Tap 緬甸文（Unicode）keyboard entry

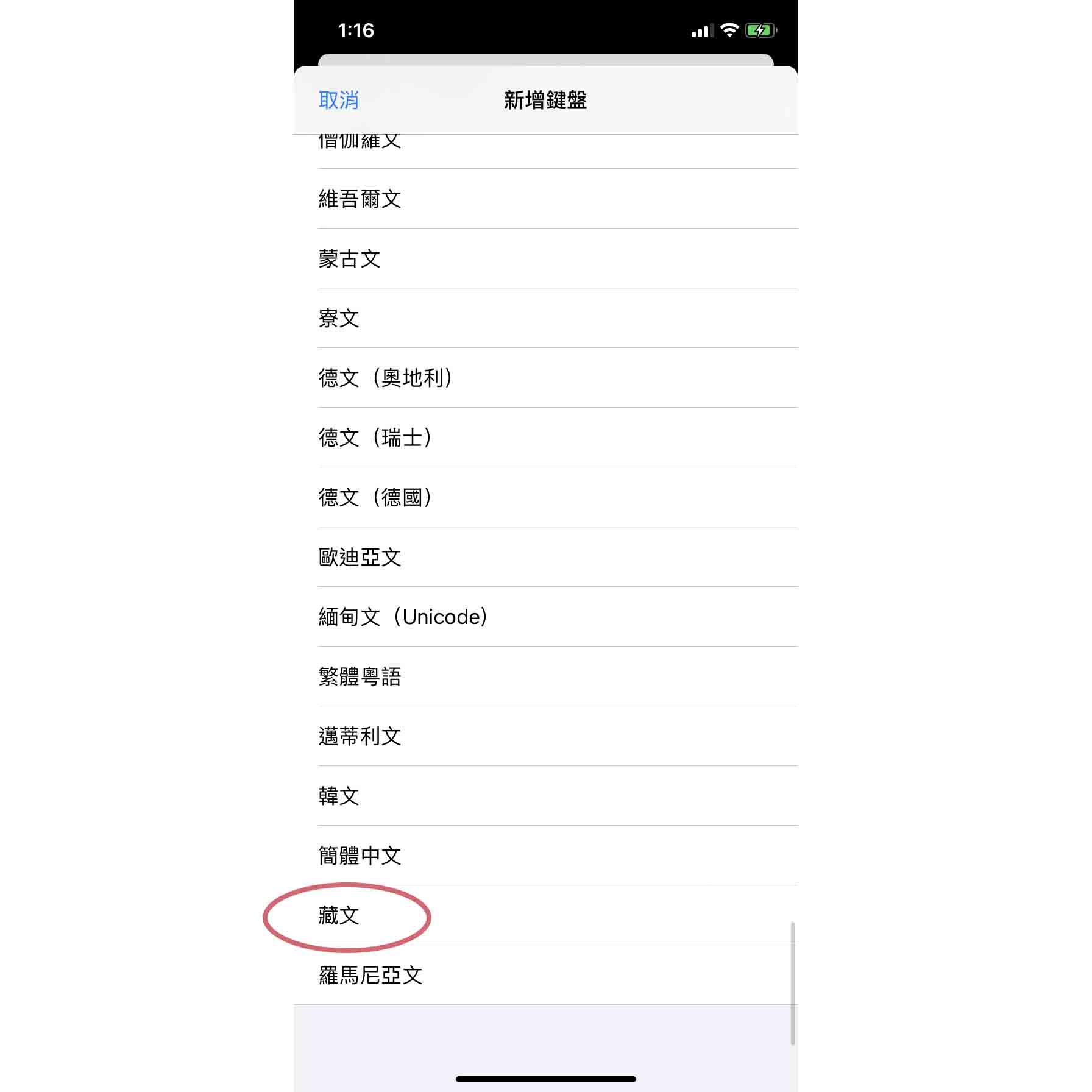point(546,617)
